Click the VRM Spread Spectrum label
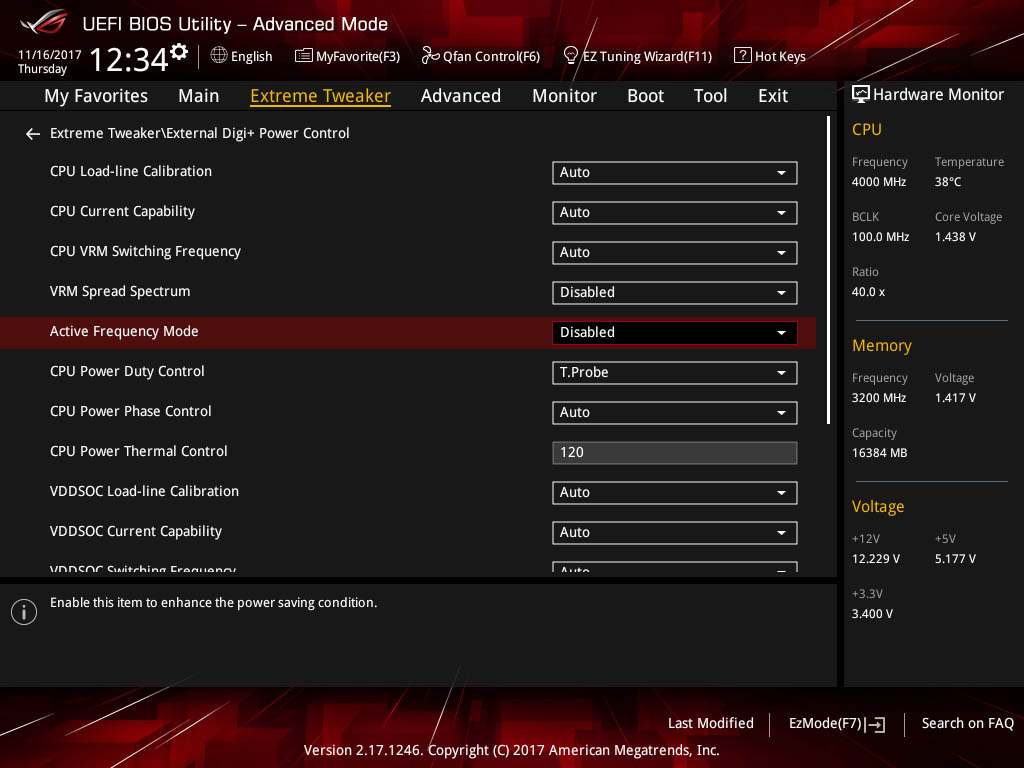The height and width of the screenshot is (768, 1024). click(120, 291)
